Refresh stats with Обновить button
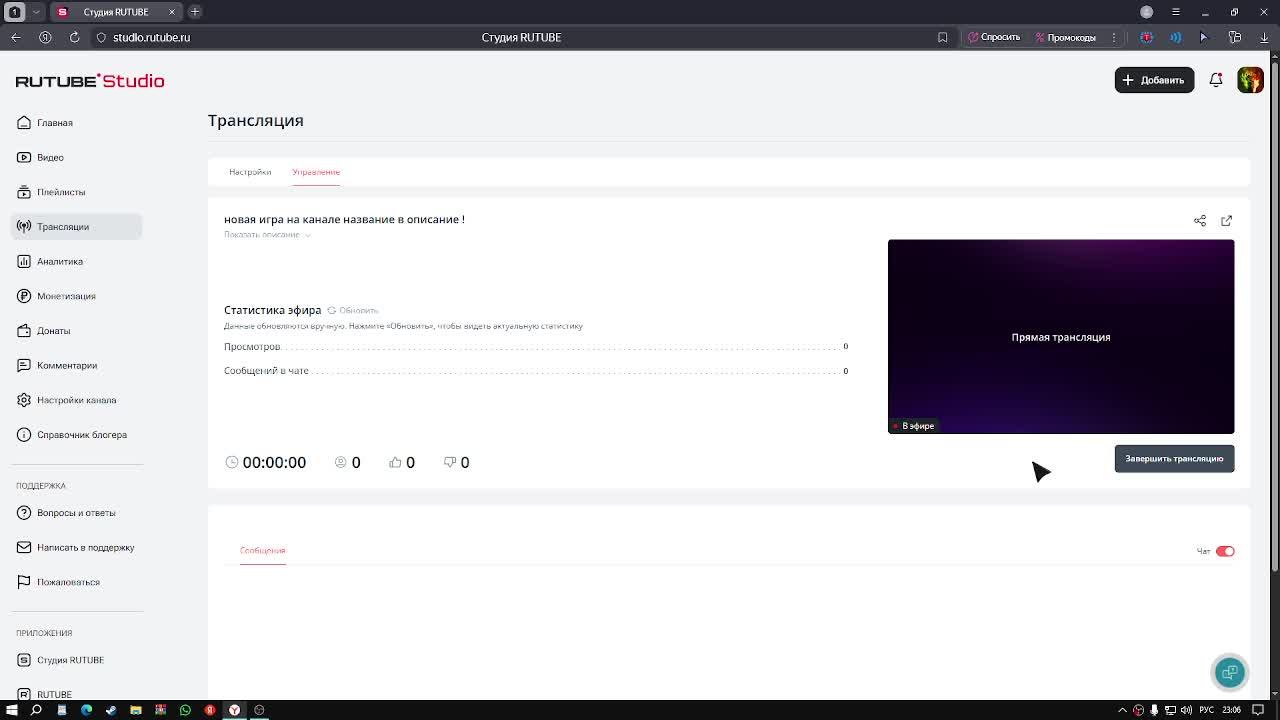1280x720 pixels. click(353, 310)
